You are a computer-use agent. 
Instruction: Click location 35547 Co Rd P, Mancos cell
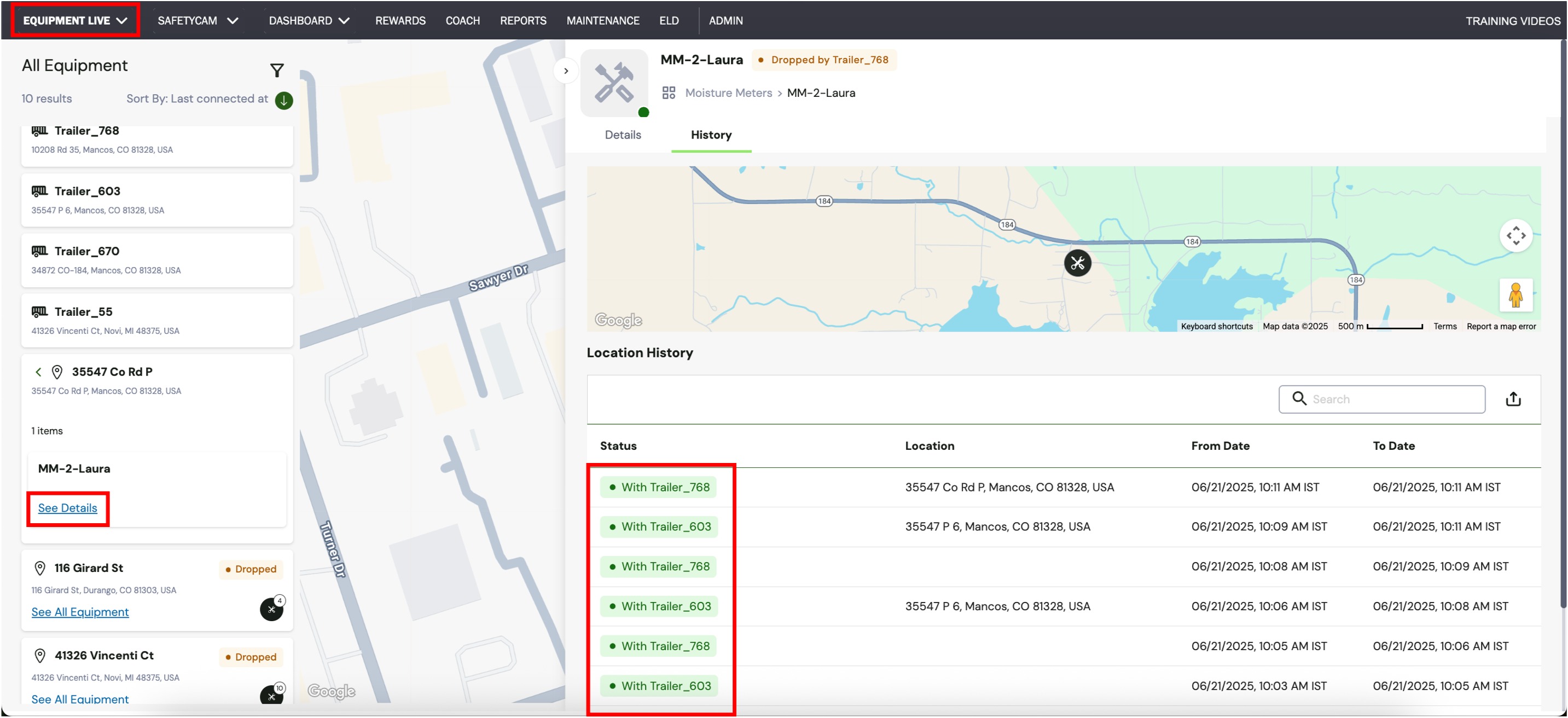1009,487
